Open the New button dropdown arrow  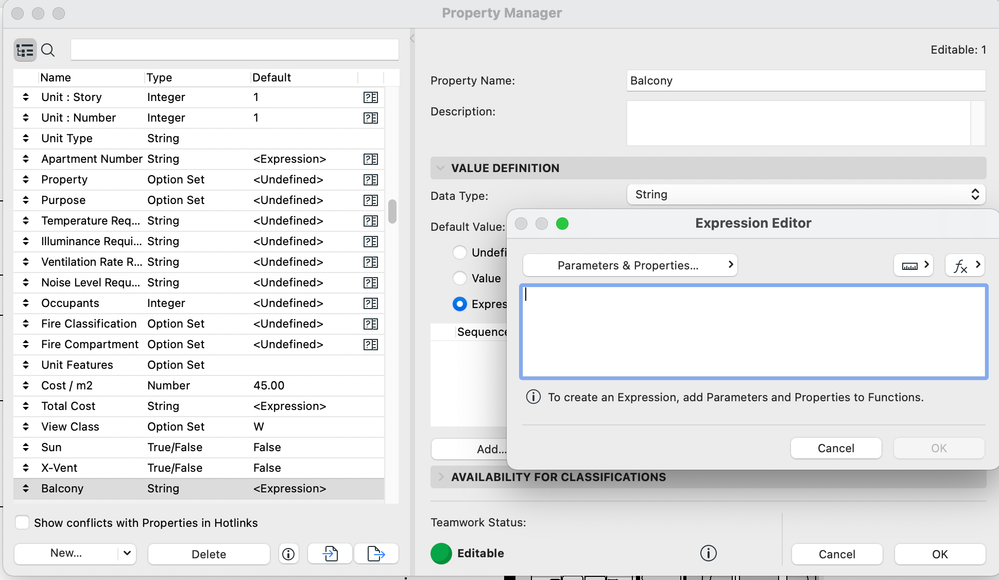click(x=127, y=553)
